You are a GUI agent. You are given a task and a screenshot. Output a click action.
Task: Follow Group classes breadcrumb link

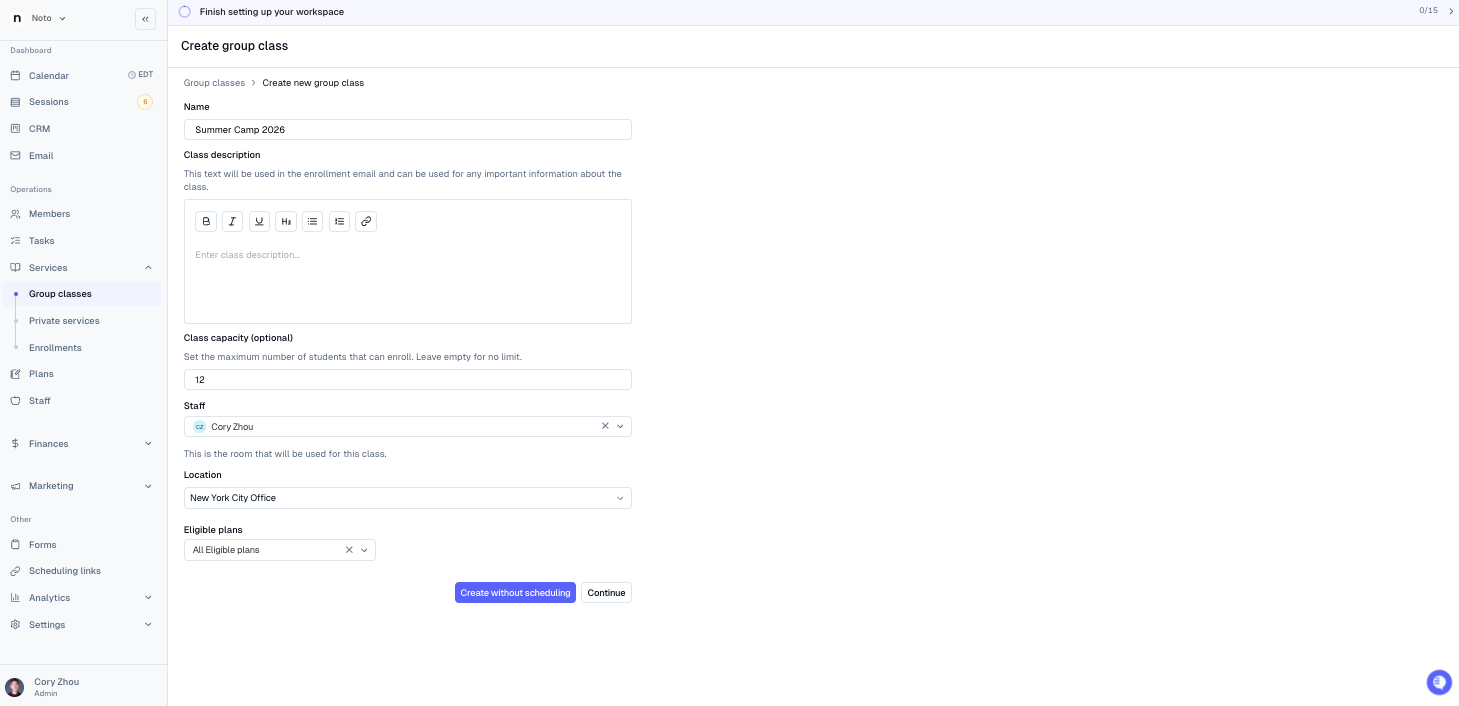click(214, 83)
